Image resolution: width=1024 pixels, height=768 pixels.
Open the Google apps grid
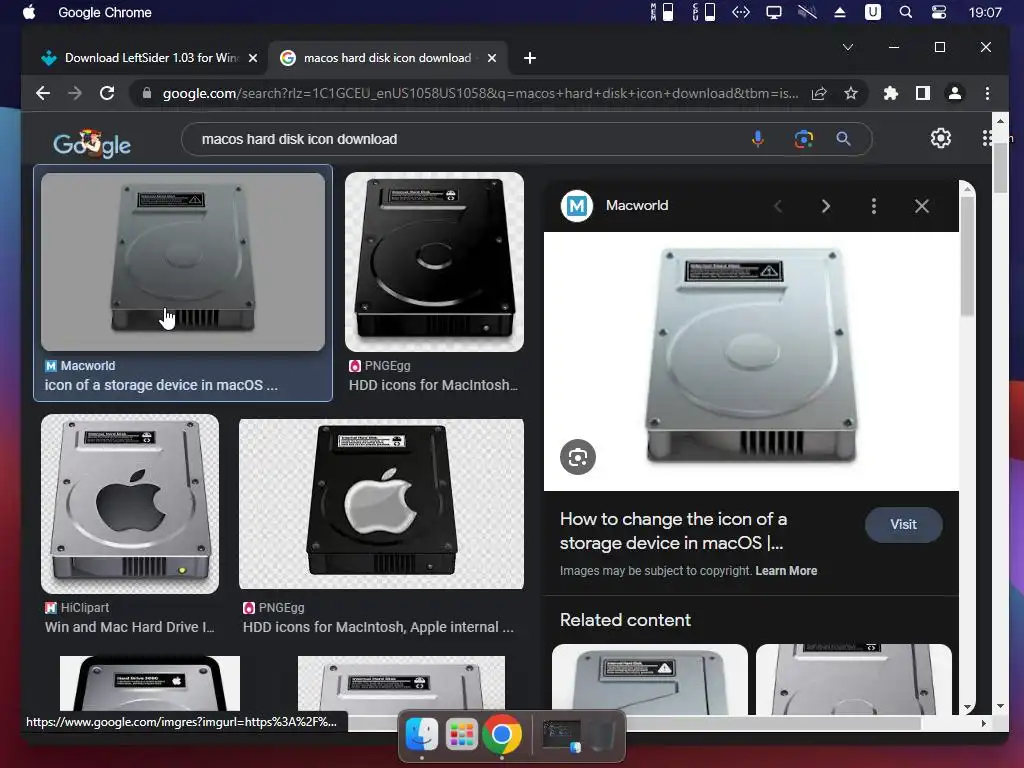pos(987,138)
